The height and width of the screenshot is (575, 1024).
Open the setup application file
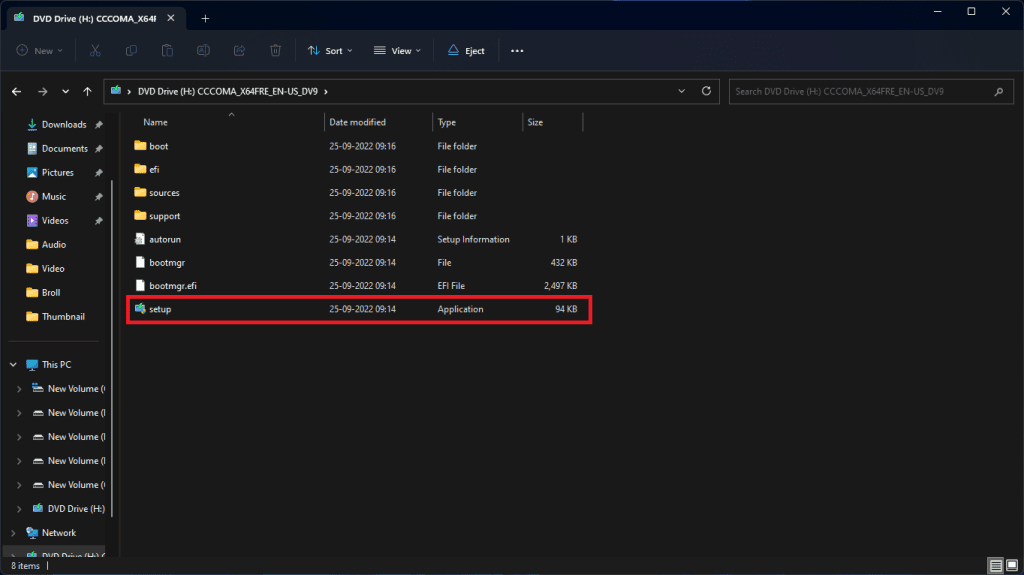point(161,310)
